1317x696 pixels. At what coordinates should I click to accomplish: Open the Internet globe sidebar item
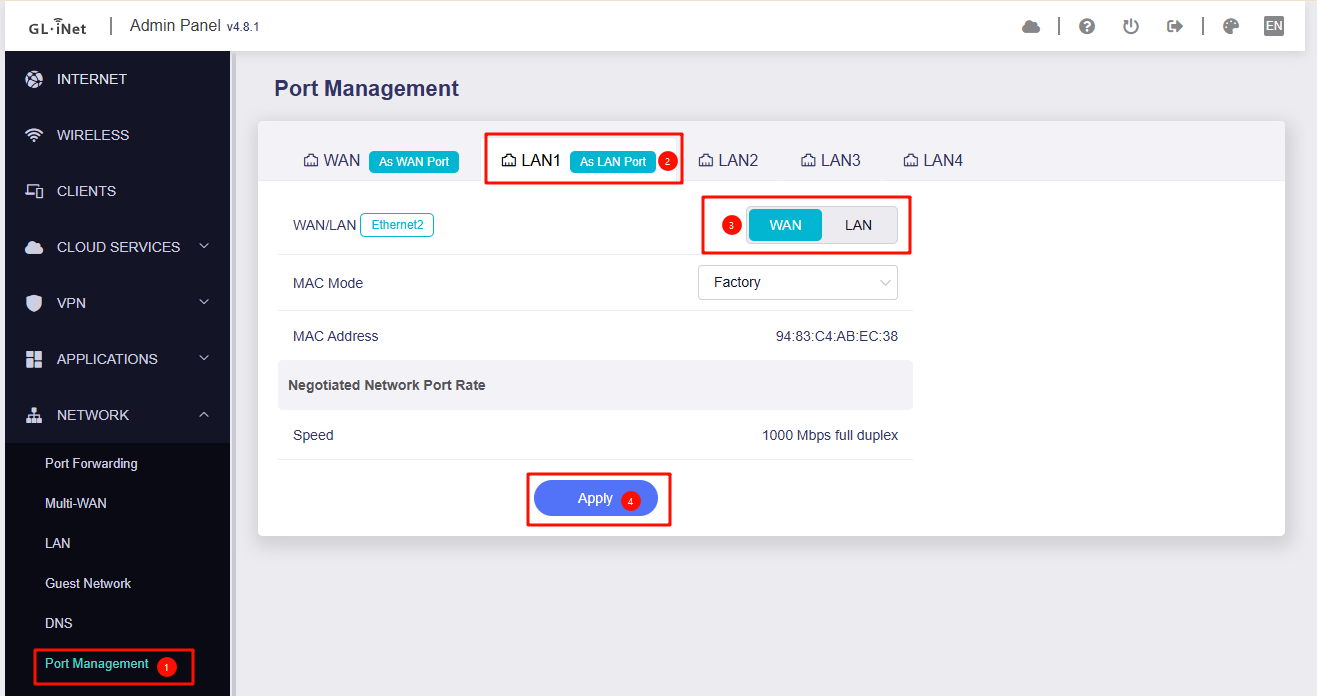point(91,79)
